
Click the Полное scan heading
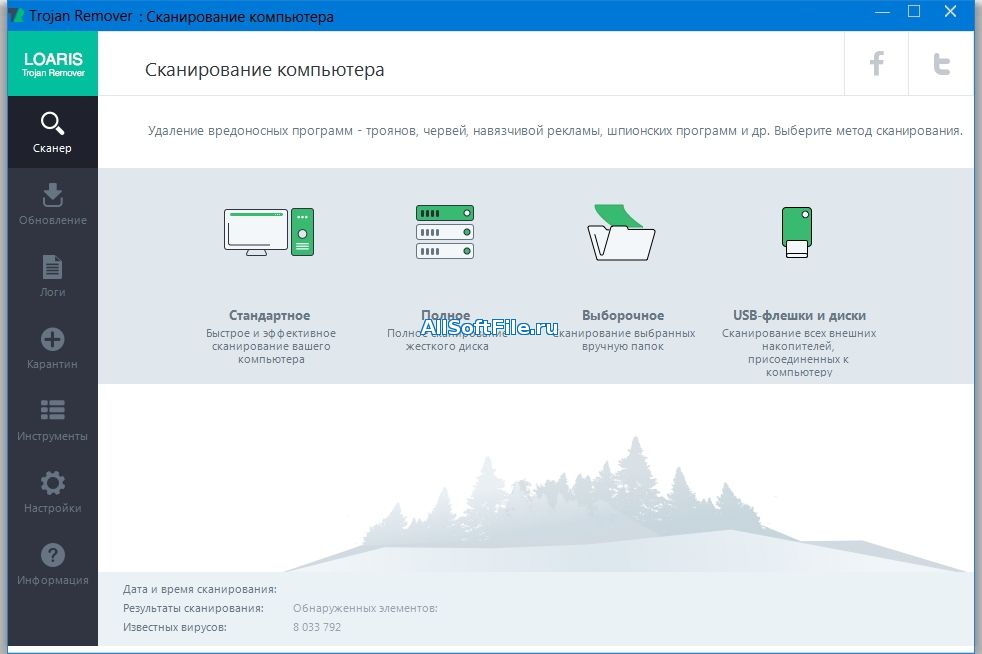[445, 314]
